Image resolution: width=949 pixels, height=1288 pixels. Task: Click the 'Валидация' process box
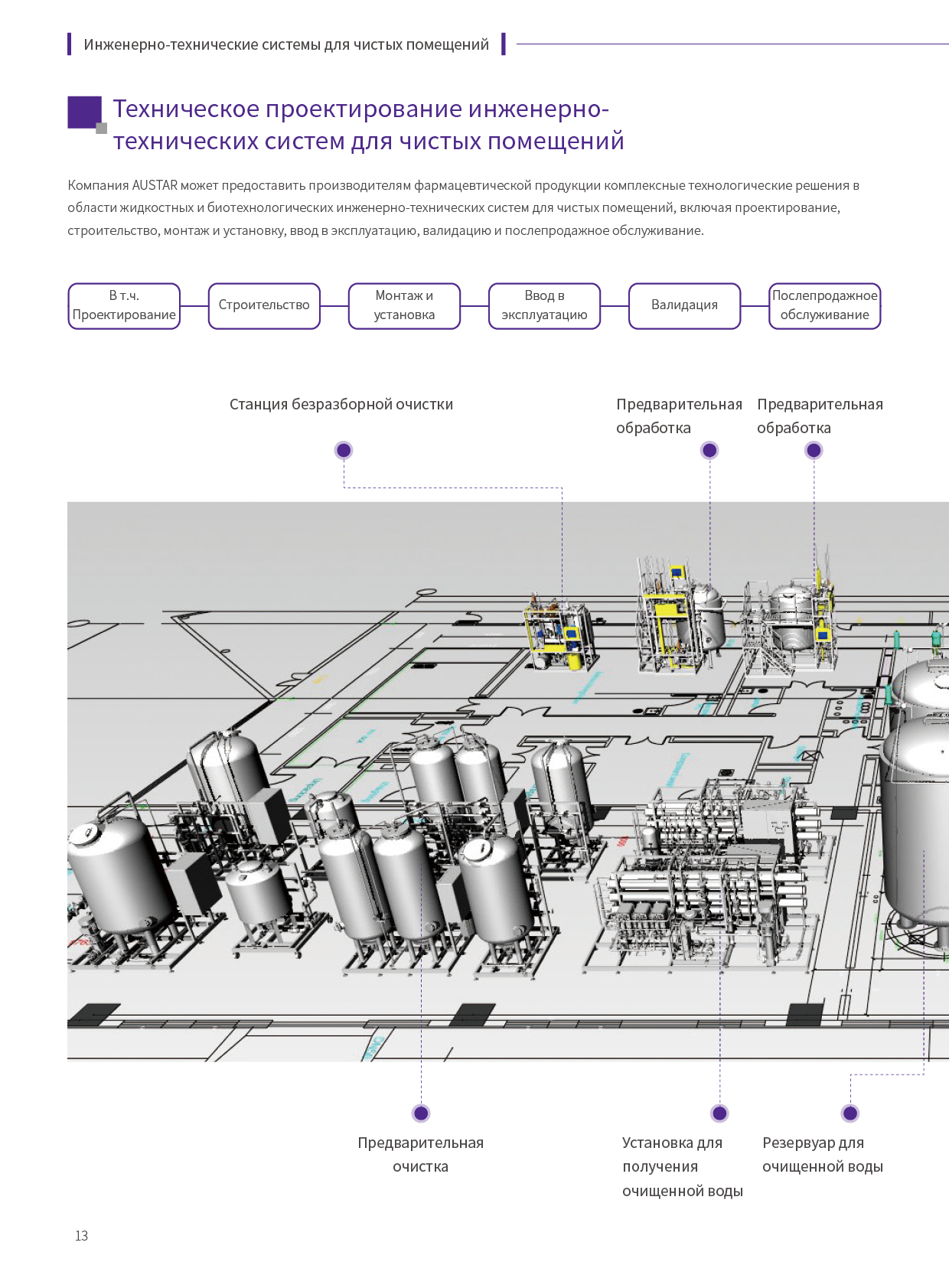click(x=684, y=306)
